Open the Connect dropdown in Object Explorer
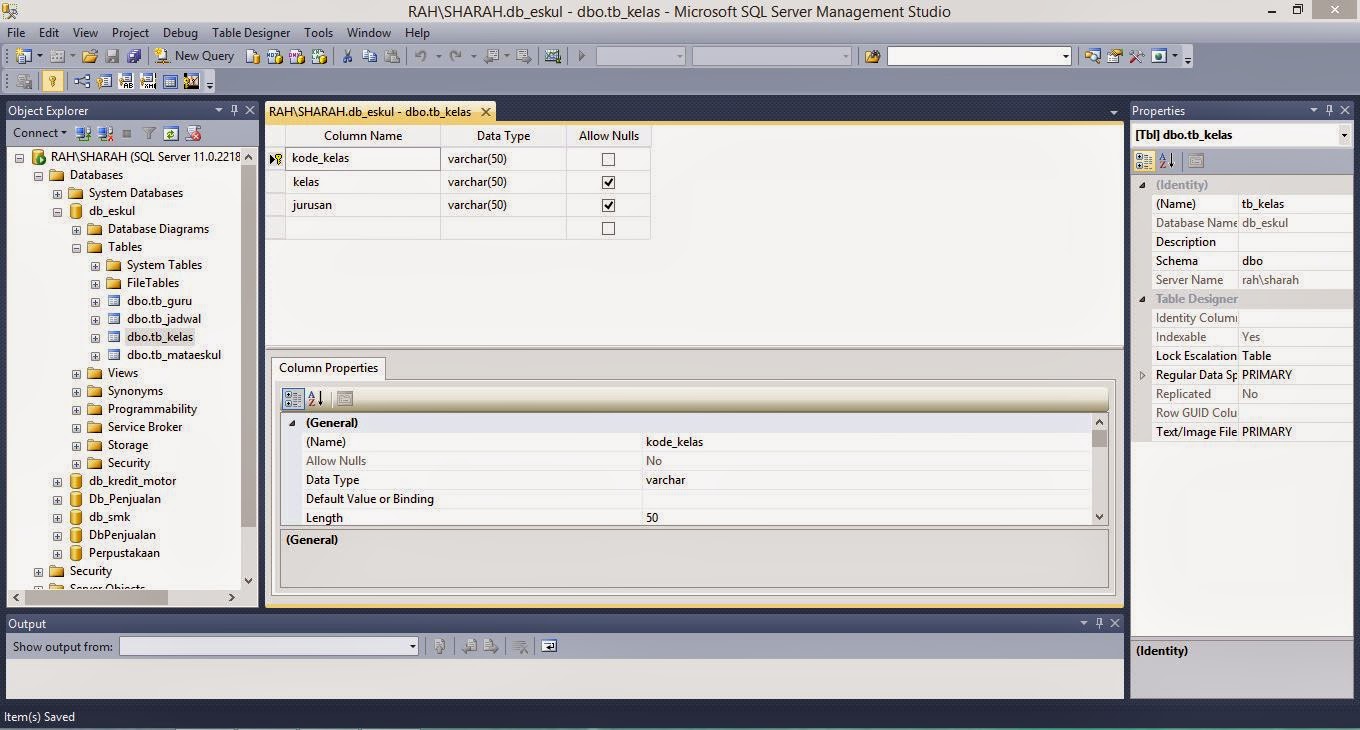The width and height of the screenshot is (1360, 730). coord(40,133)
